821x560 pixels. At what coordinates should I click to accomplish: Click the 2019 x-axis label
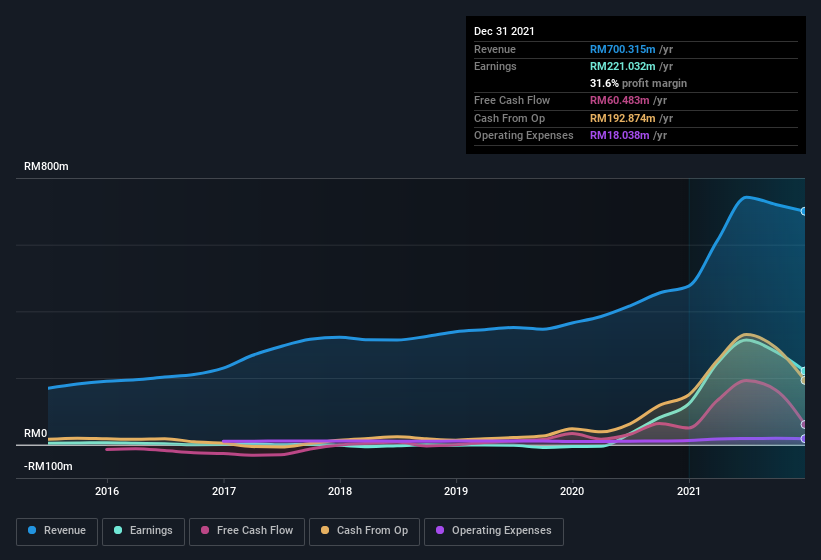pos(456,491)
